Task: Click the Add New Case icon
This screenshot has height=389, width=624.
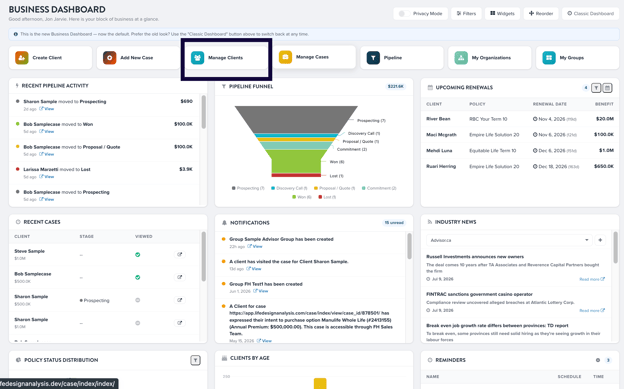Action: point(109,58)
